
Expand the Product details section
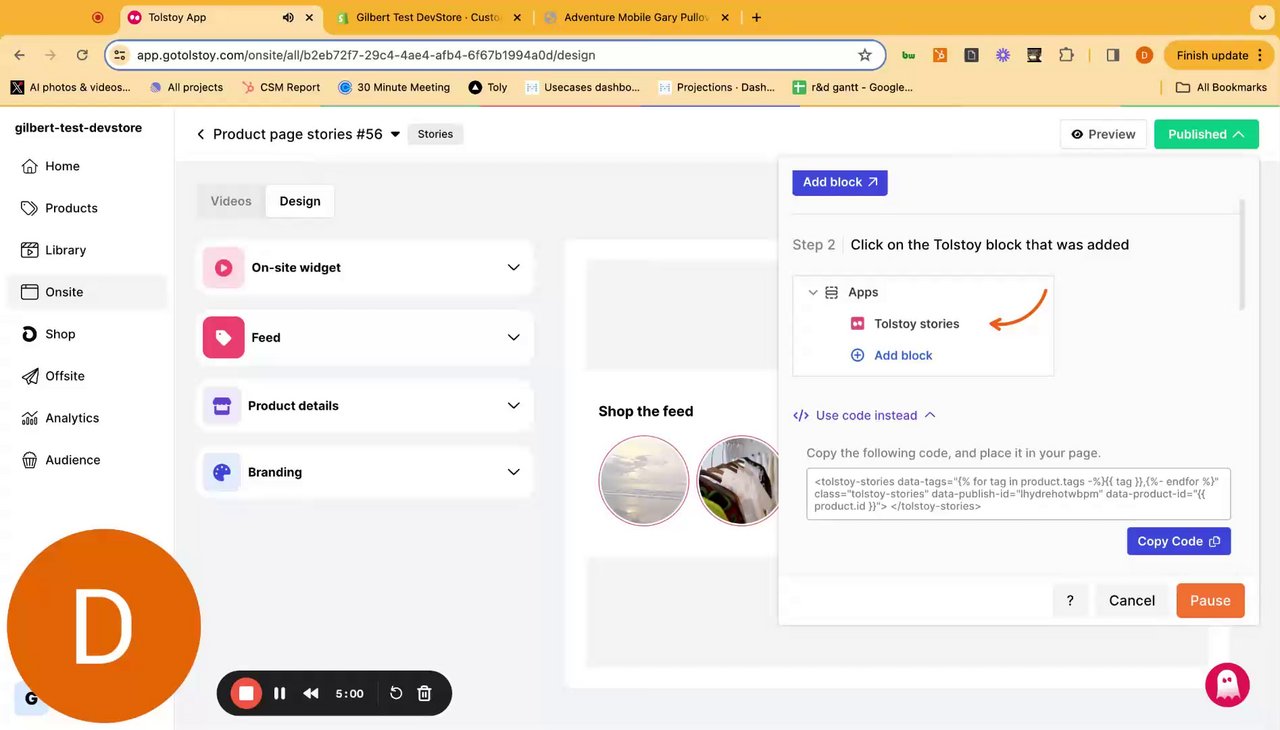pos(366,406)
